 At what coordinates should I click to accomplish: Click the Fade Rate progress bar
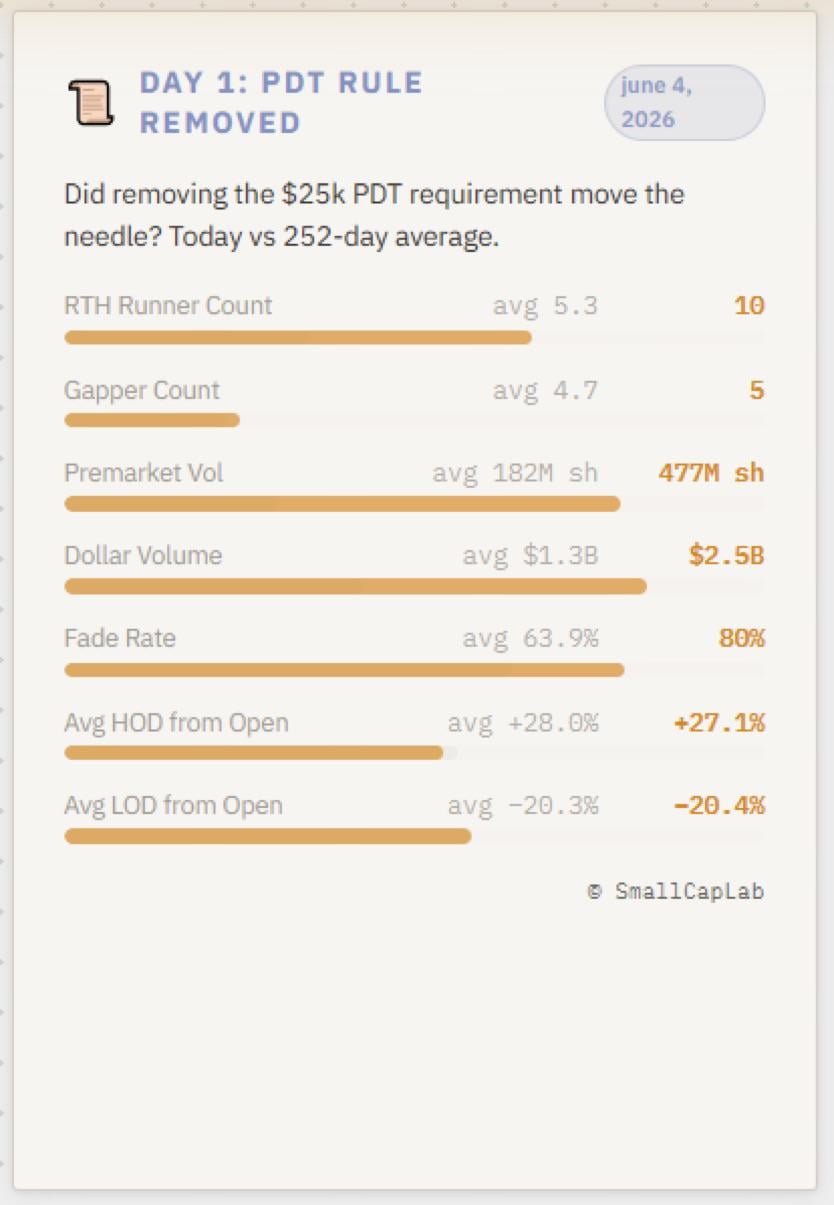pos(414,669)
